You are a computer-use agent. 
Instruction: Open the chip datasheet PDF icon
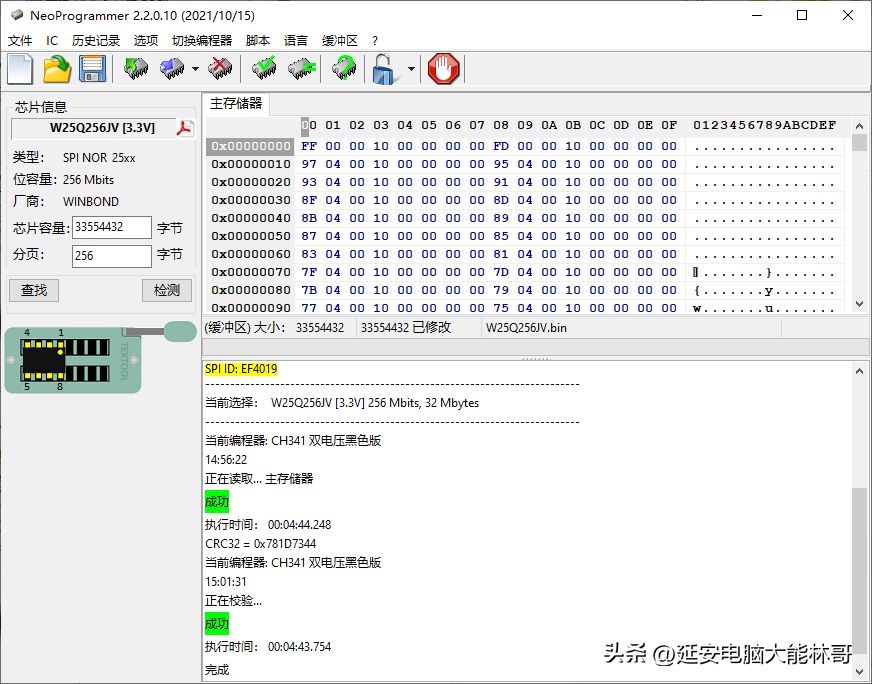click(x=185, y=128)
